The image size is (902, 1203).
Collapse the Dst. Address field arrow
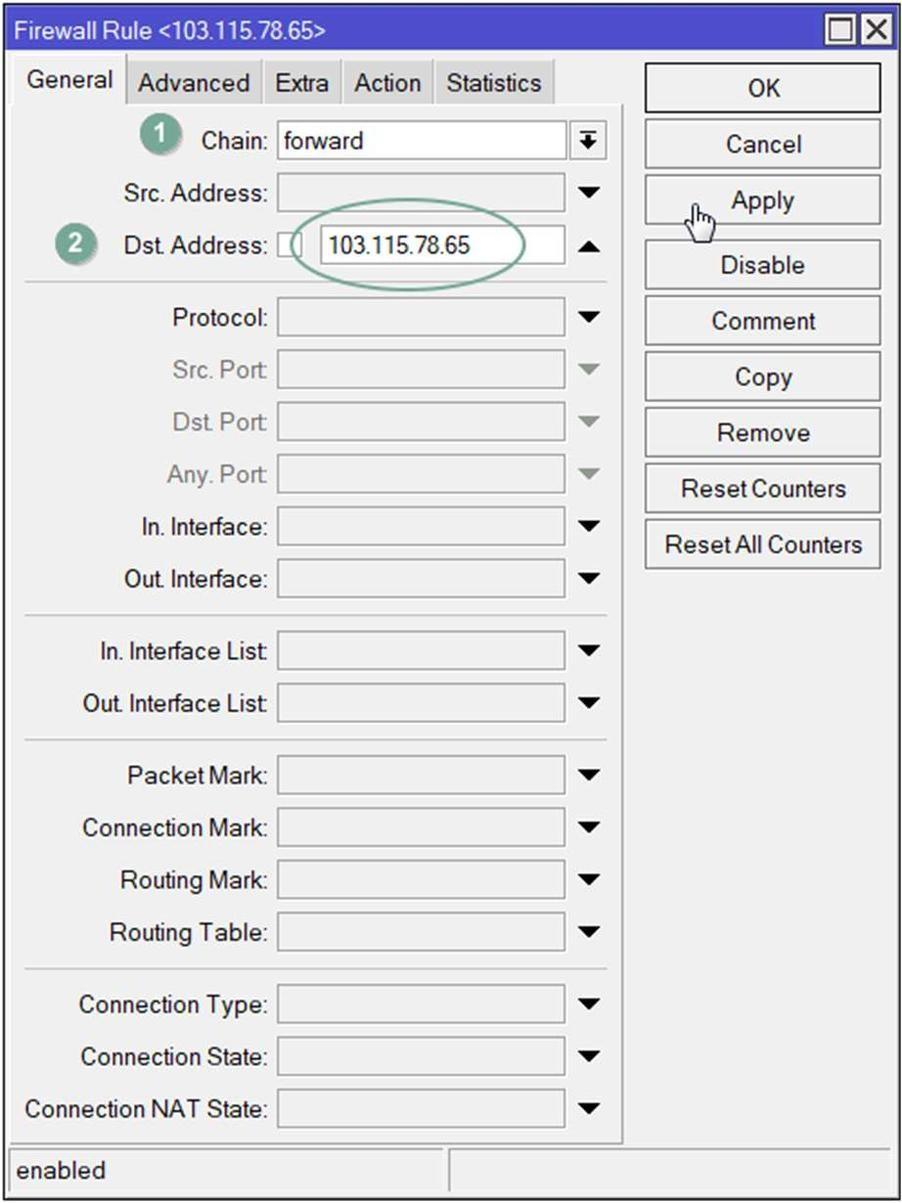[589, 245]
